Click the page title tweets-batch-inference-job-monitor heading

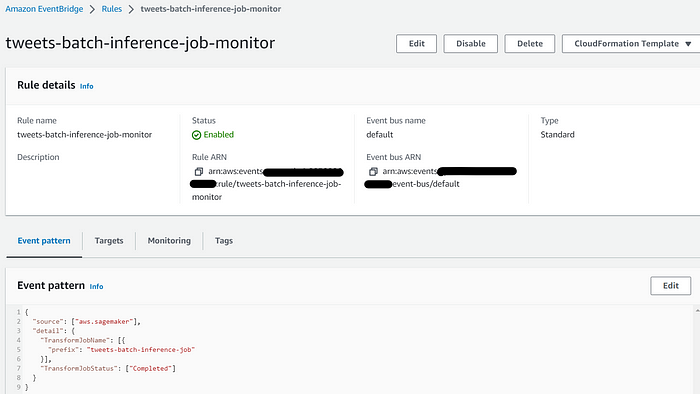pyautogui.click(x=140, y=43)
